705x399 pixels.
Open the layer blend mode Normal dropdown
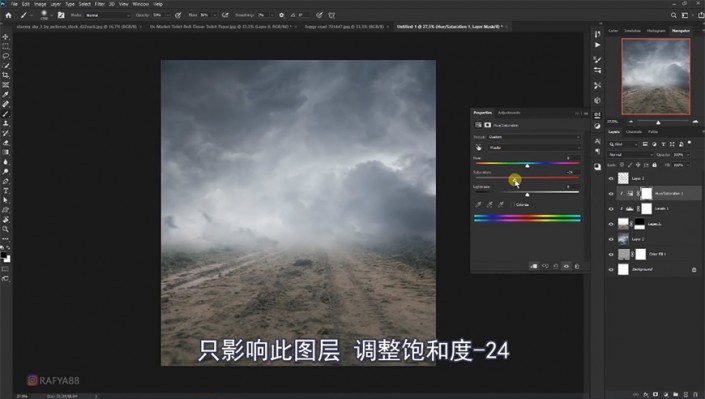[630, 154]
